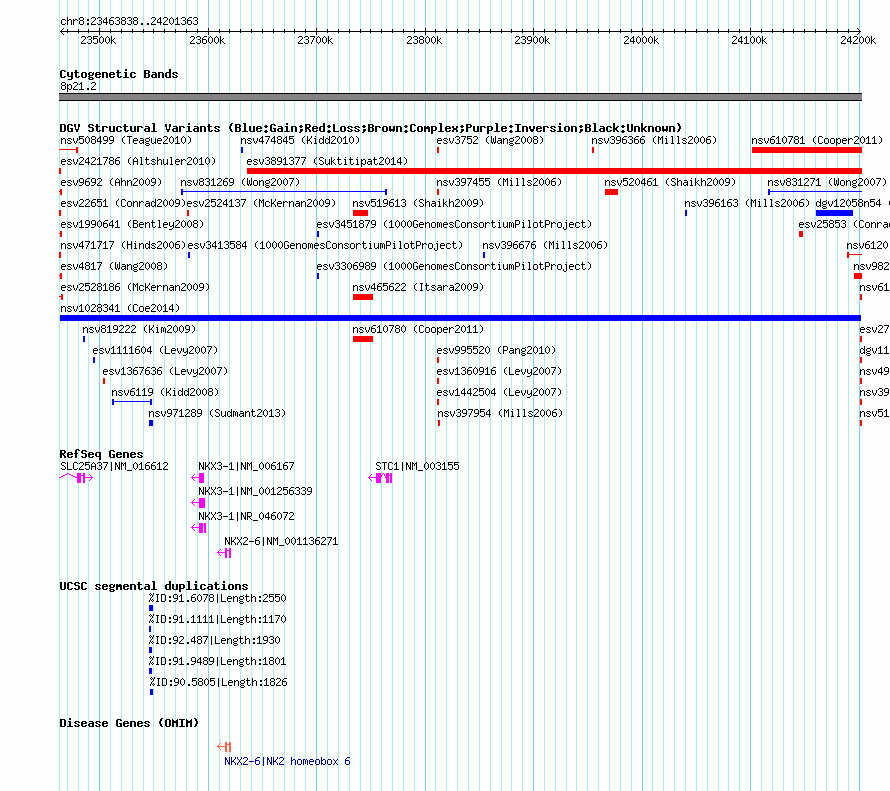This screenshot has height=791, width=890.
Task: Select the nsv465622 (Itsara2009) red bar
Action: pyautogui.click(x=363, y=297)
